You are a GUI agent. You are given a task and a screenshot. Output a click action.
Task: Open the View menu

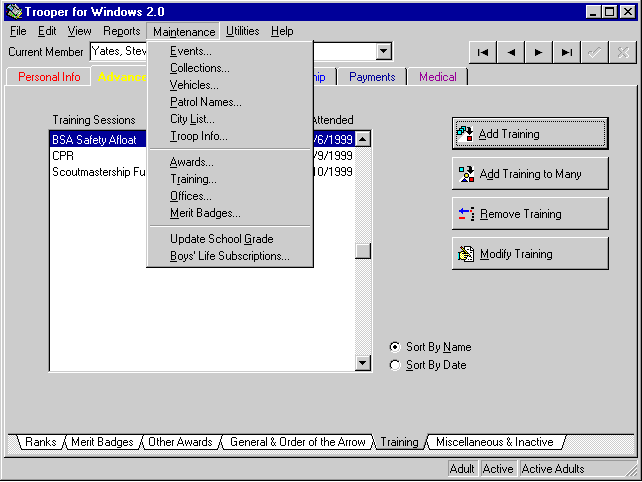point(79,31)
